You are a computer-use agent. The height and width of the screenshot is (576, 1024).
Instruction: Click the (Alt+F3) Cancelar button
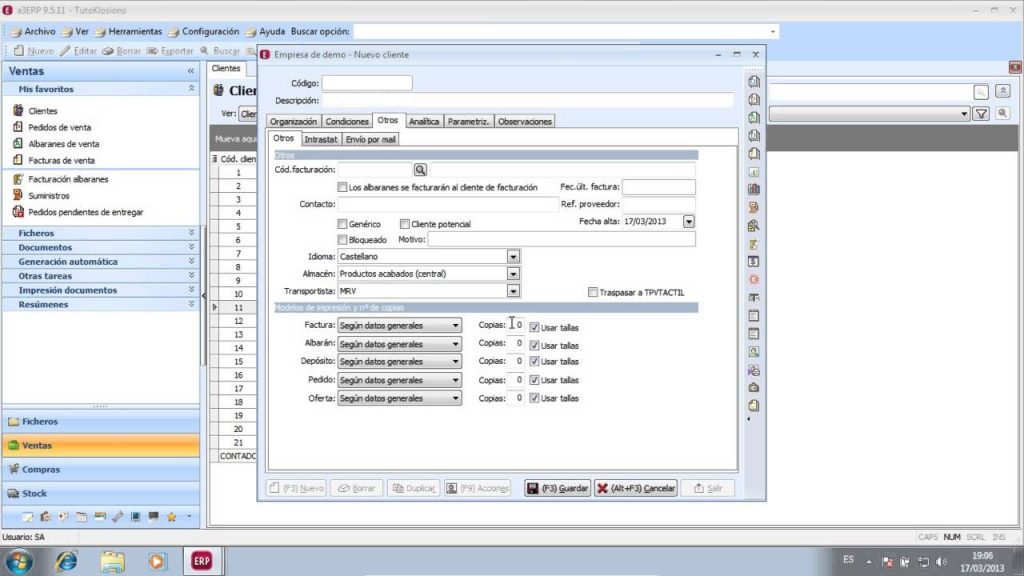636,488
